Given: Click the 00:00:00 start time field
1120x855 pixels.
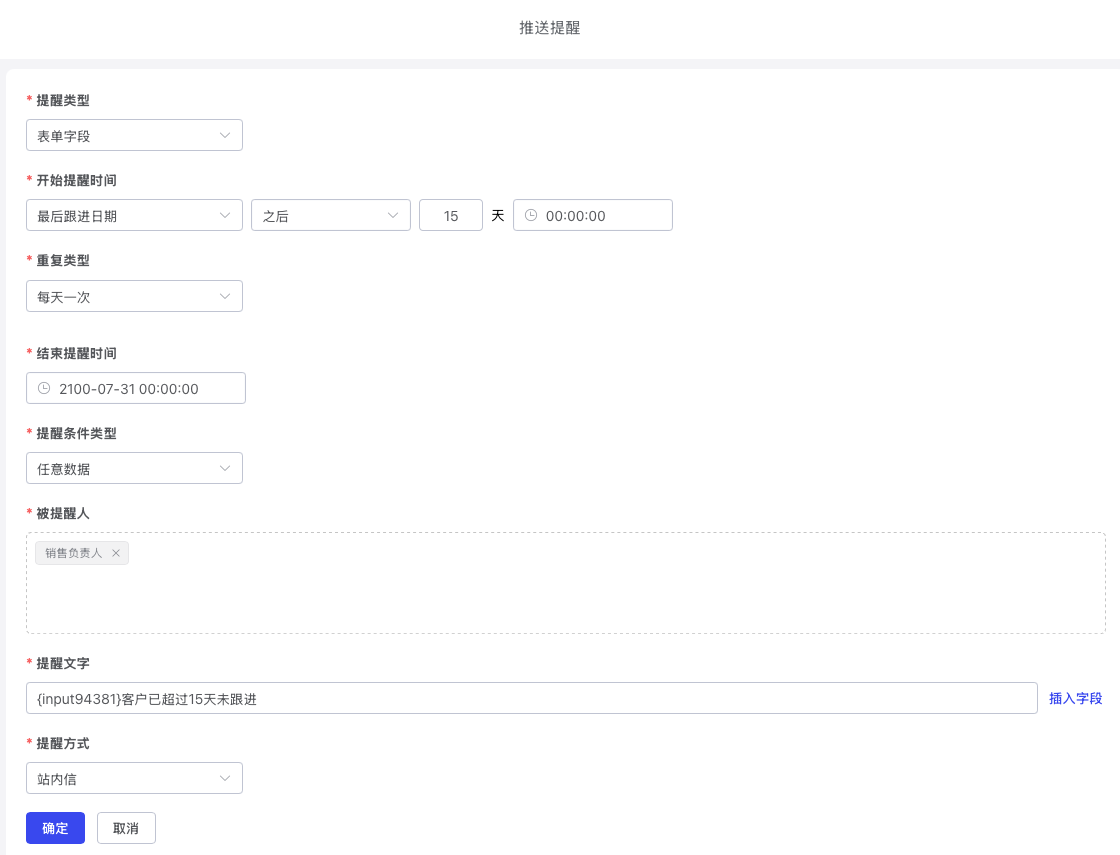Looking at the screenshot, I should [593, 215].
